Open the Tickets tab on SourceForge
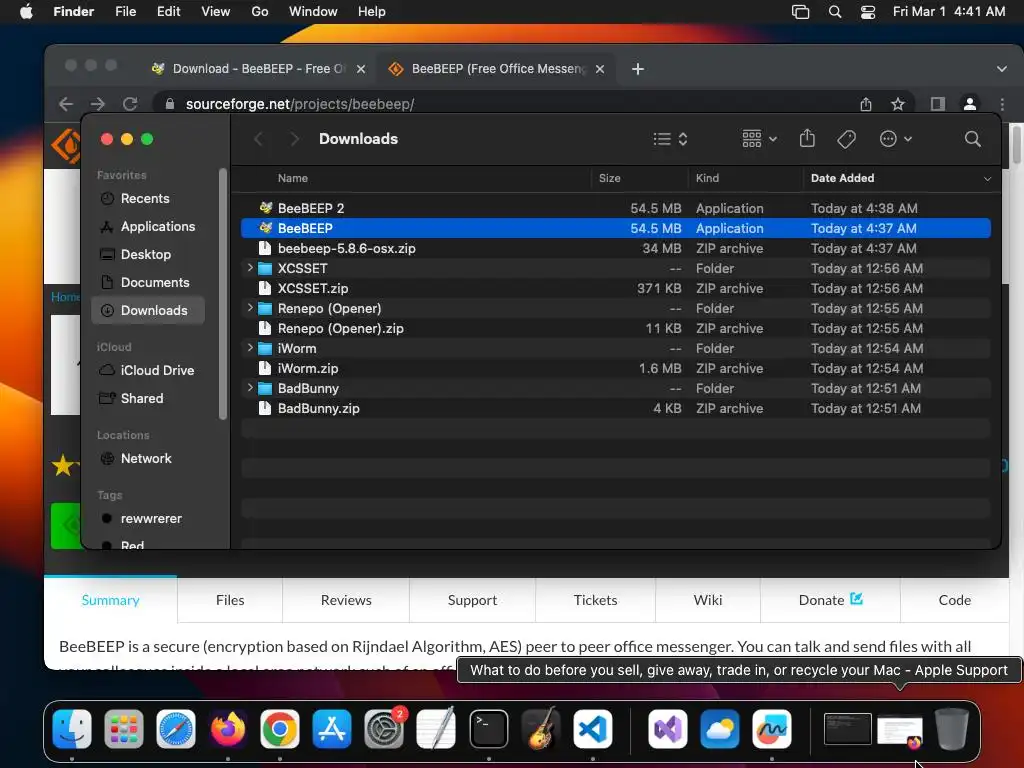The image size is (1024, 768). coord(595,600)
